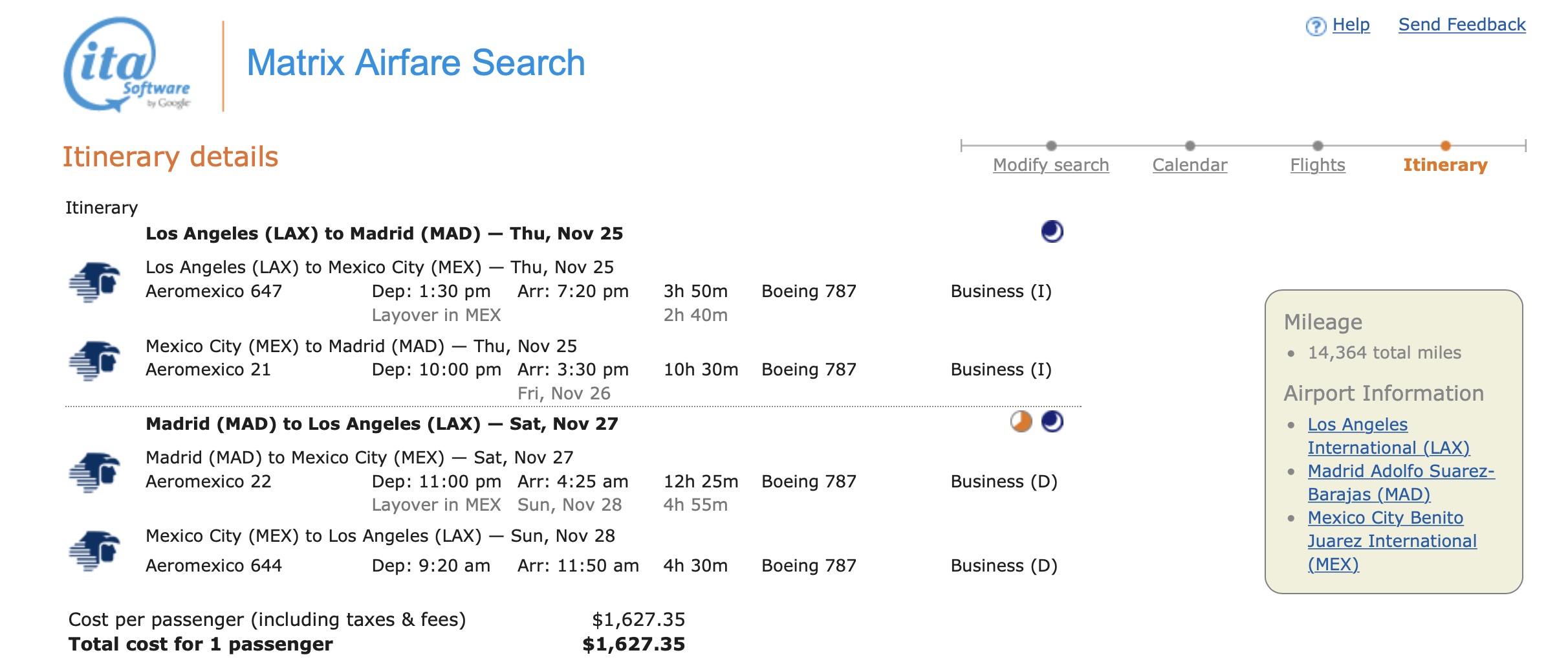This screenshot has width=1568, height=668.
Task: Click overnight moon icon on outbound LAX-MAD leg
Action: [x=1052, y=231]
